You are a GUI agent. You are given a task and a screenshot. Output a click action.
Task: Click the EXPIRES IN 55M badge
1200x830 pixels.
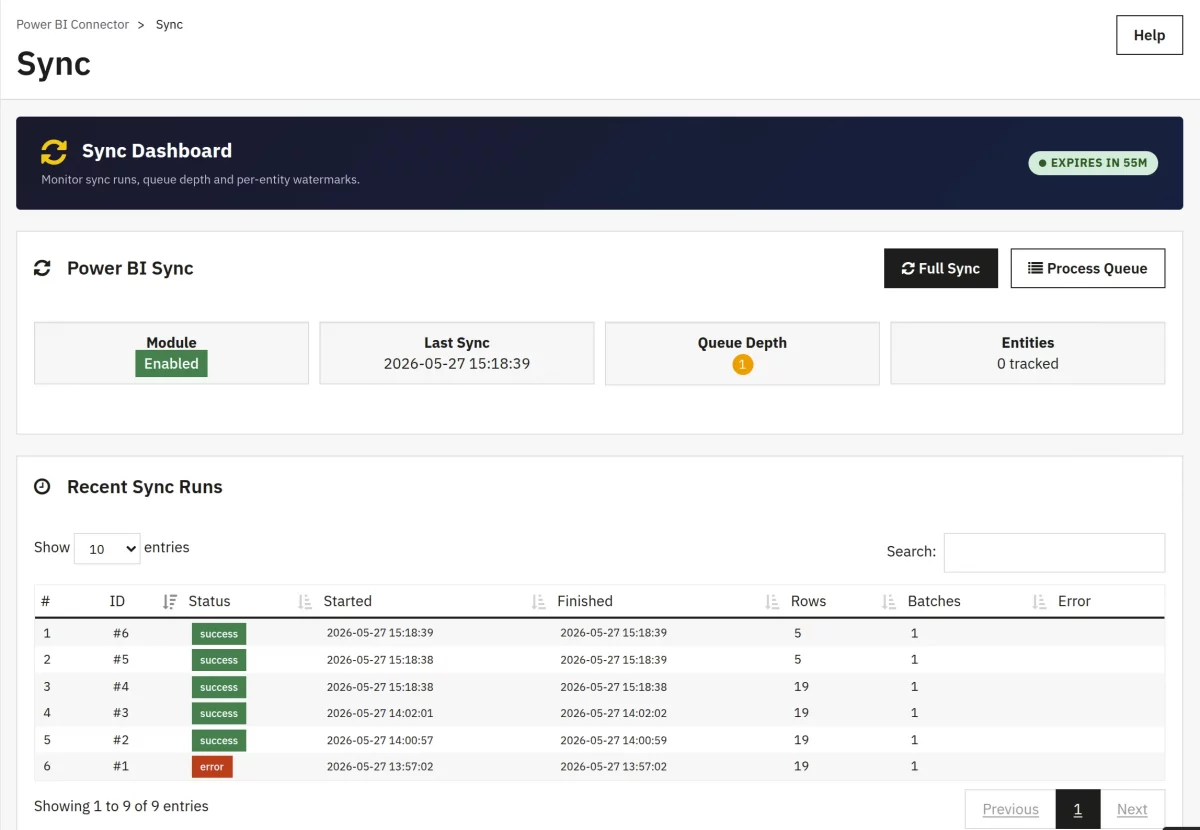(x=1093, y=163)
